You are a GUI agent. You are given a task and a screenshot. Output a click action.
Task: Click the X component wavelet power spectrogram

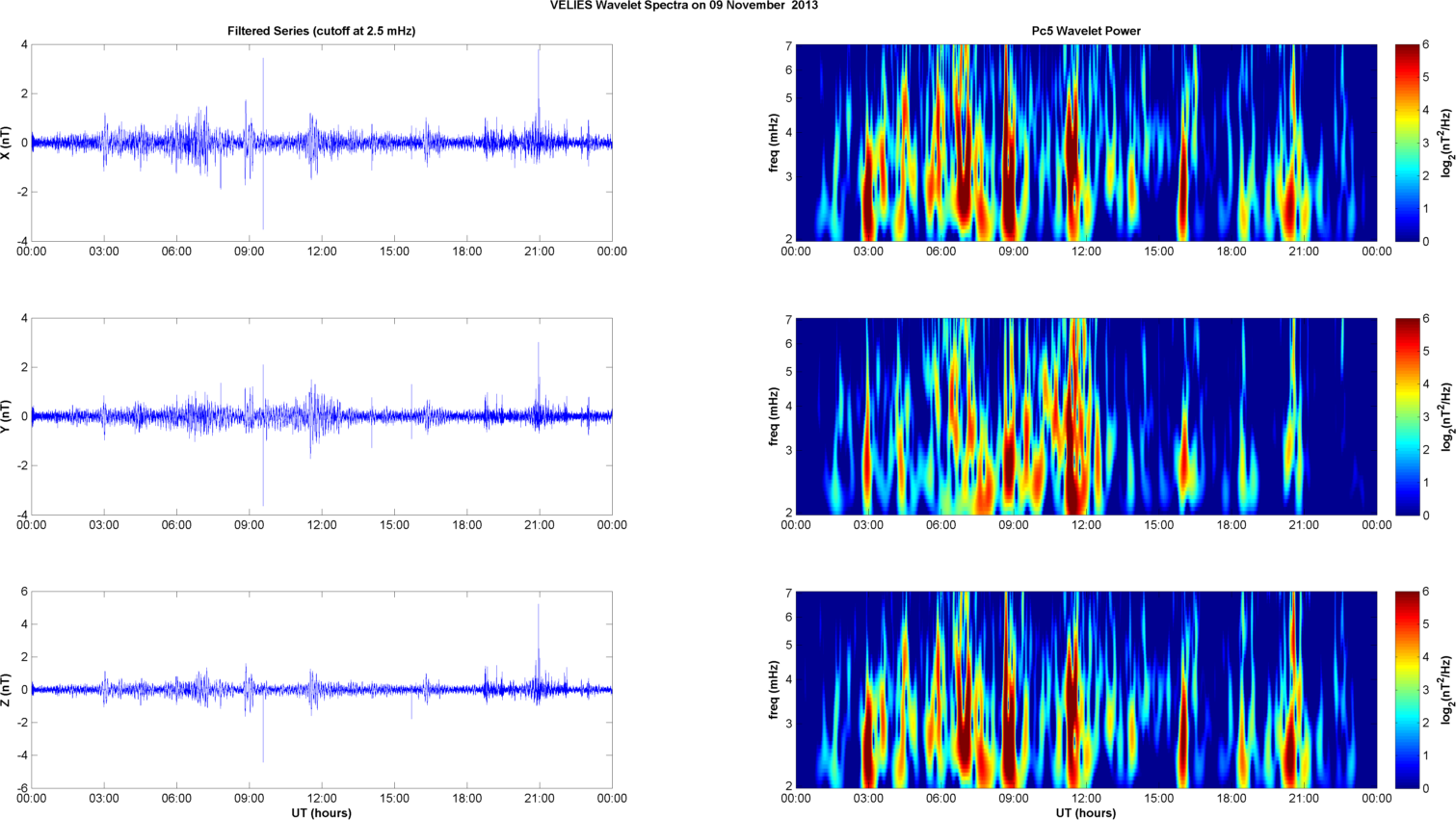(1086, 143)
